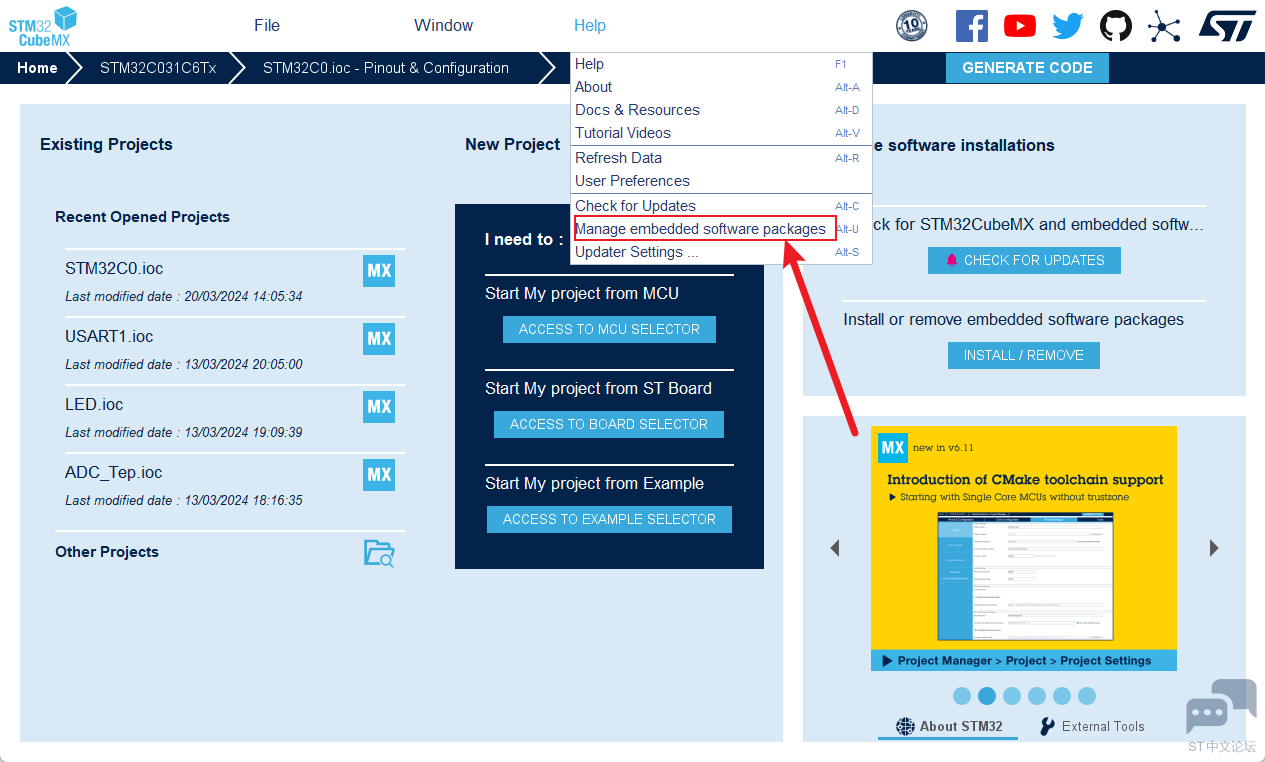Image resolution: width=1265 pixels, height=762 pixels.
Task: Choose Refresh Data menu entry
Action: click(721, 158)
